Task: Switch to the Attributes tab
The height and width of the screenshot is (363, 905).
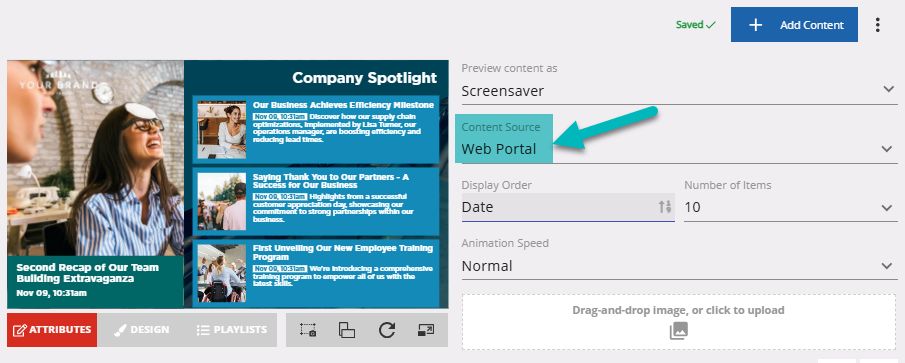Action: (x=52, y=330)
